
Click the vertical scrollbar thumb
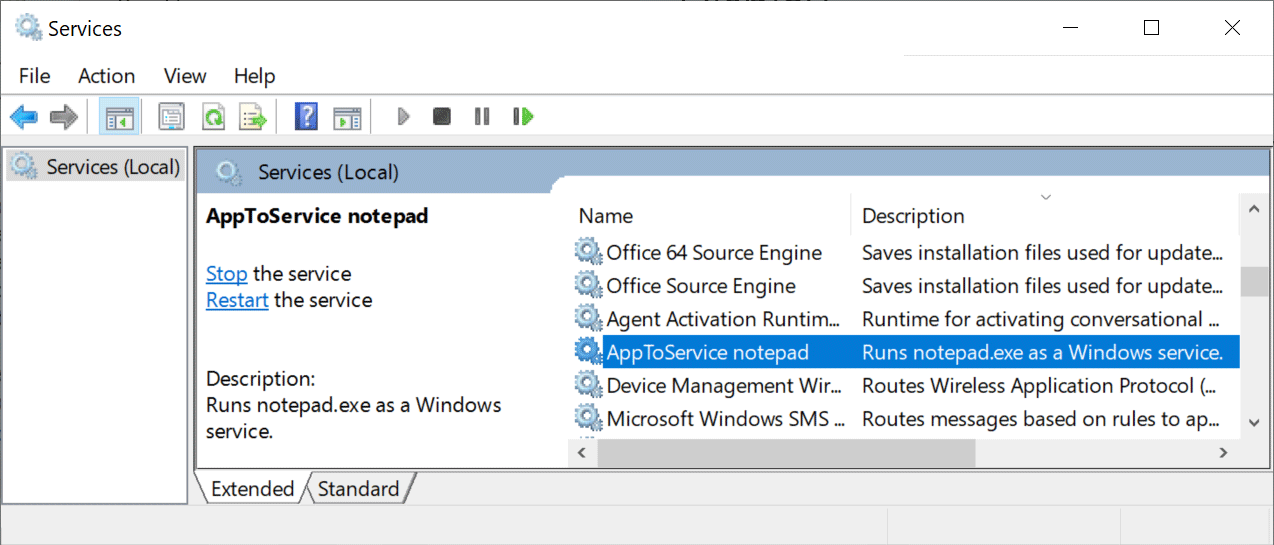1253,281
